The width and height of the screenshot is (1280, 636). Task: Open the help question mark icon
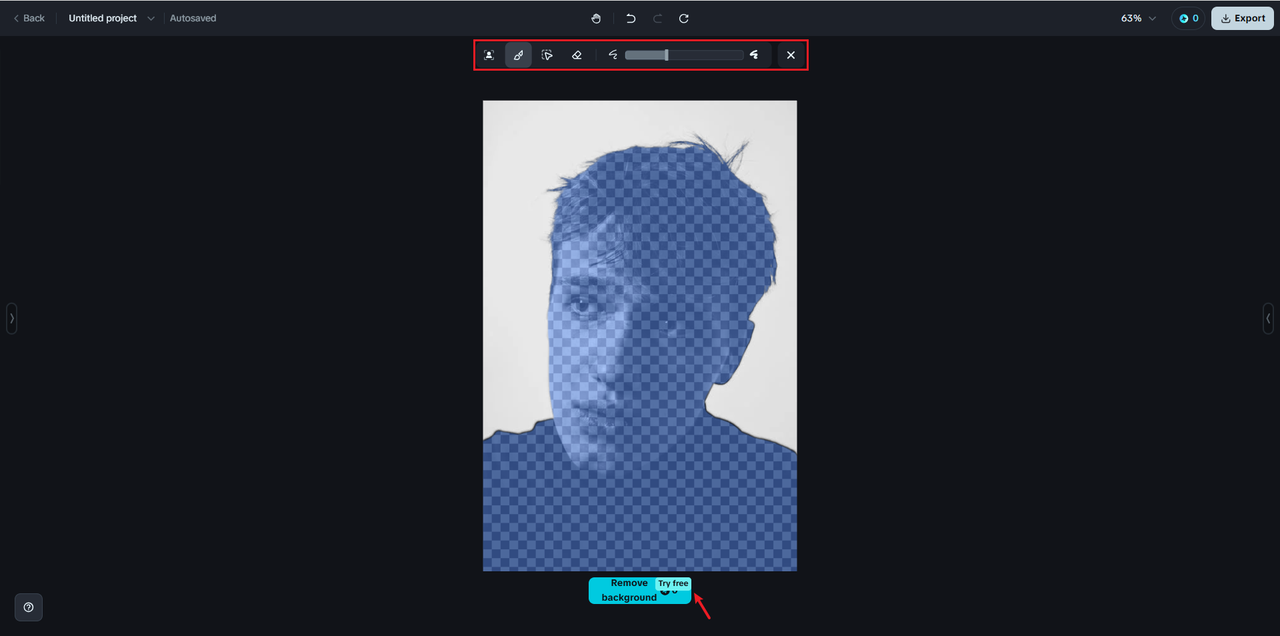point(28,607)
